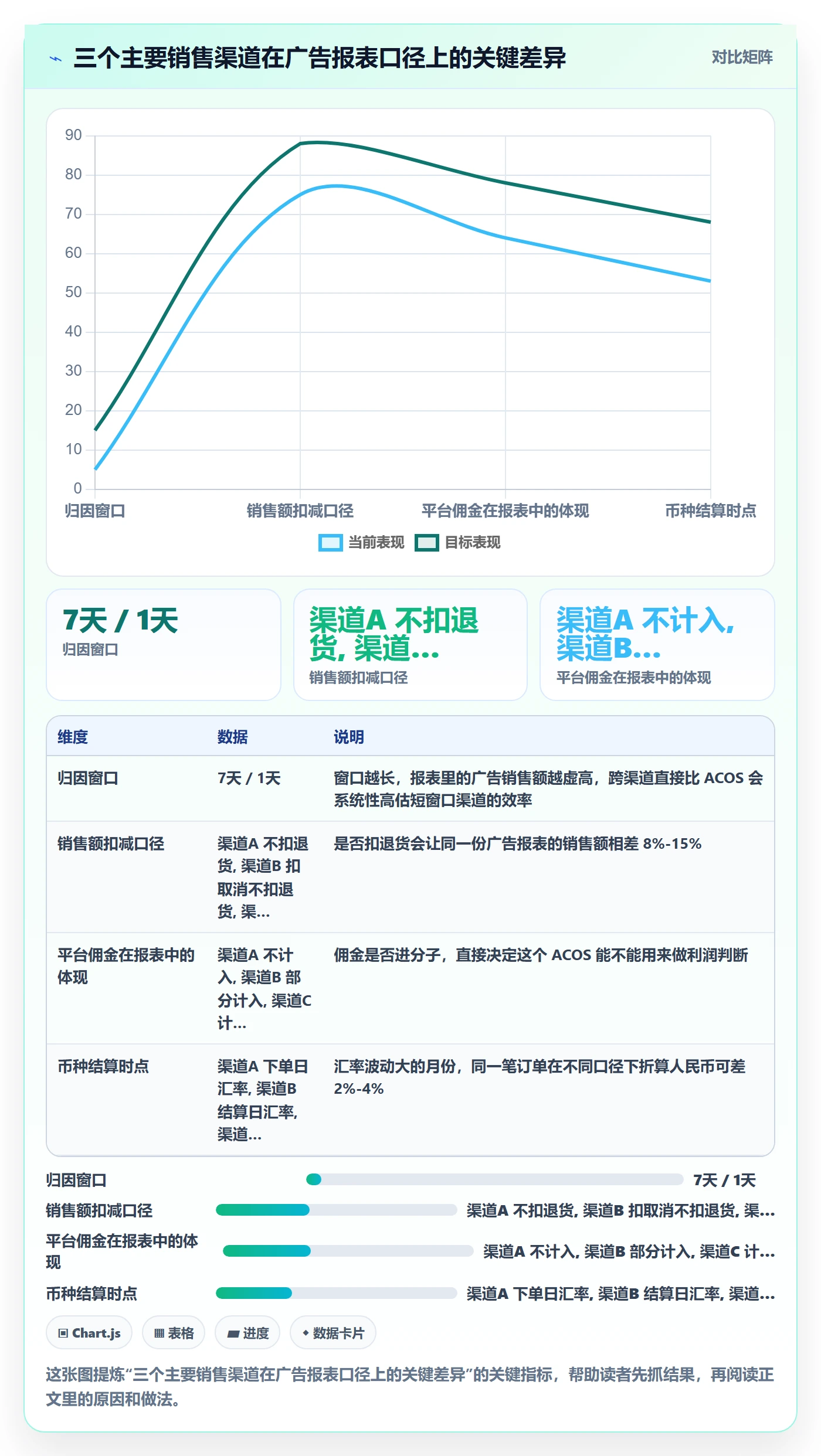Open the blue 渠道A 不计入 stat card
The width and height of the screenshot is (821, 1456).
tap(657, 645)
